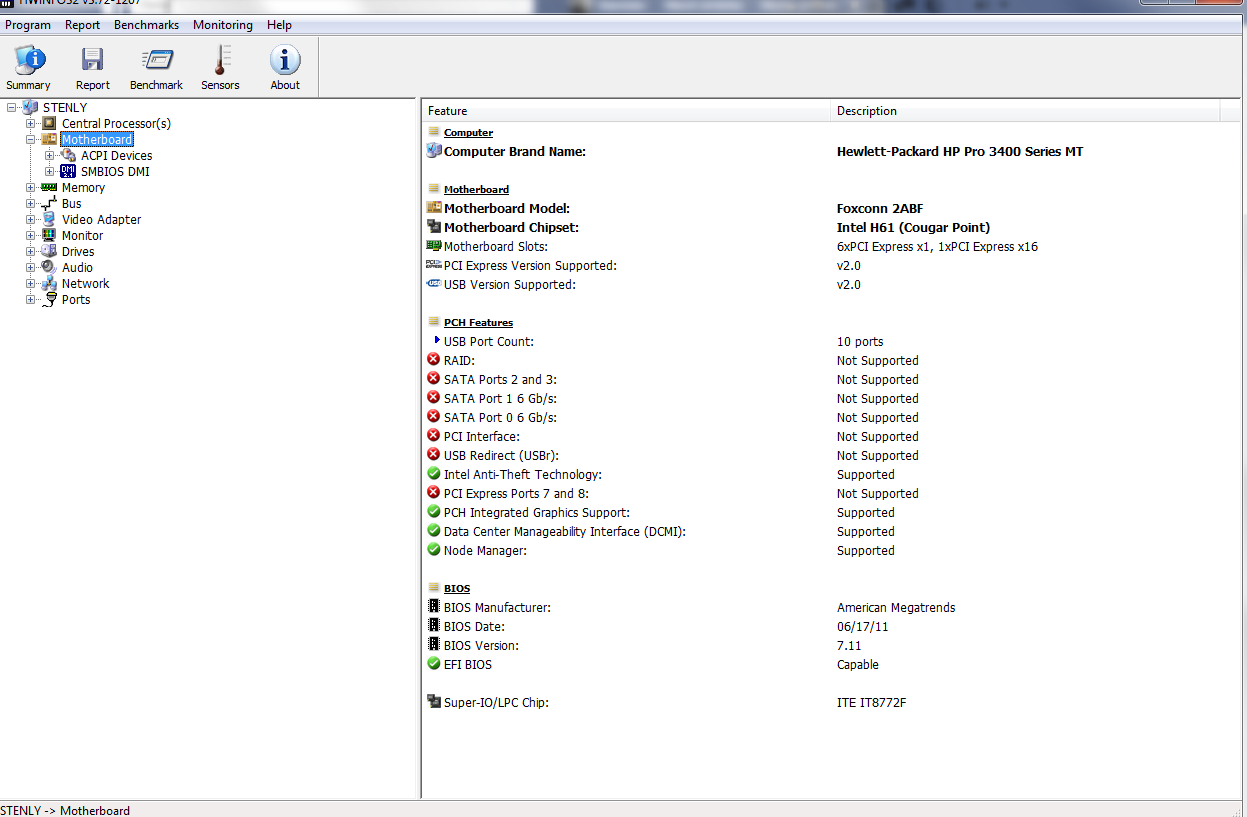
Task: Click the About info icon
Action: 285,62
